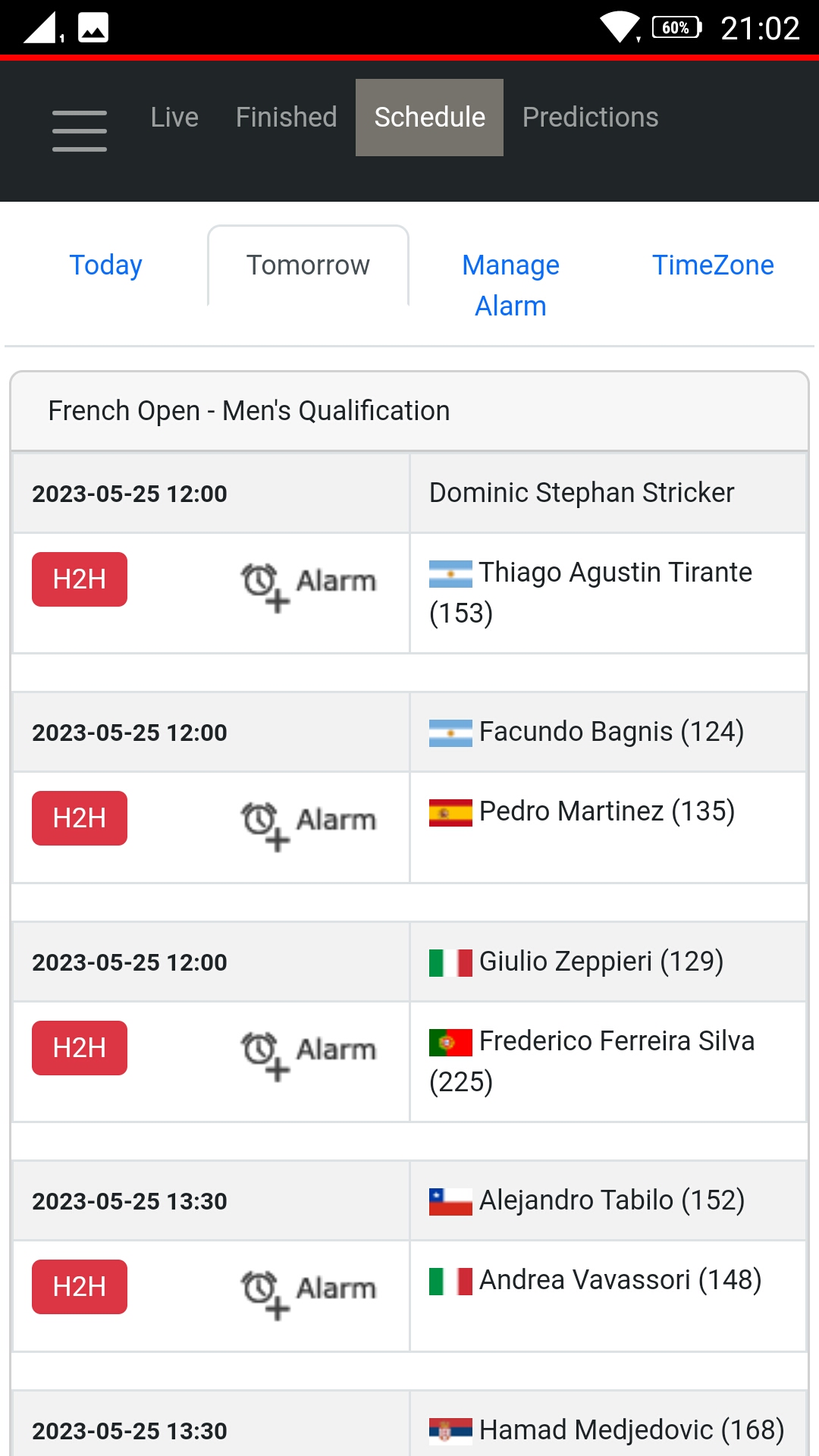The image size is (819, 1456).
Task: Tap the picture notification icon in status bar
Action: tap(93, 28)
